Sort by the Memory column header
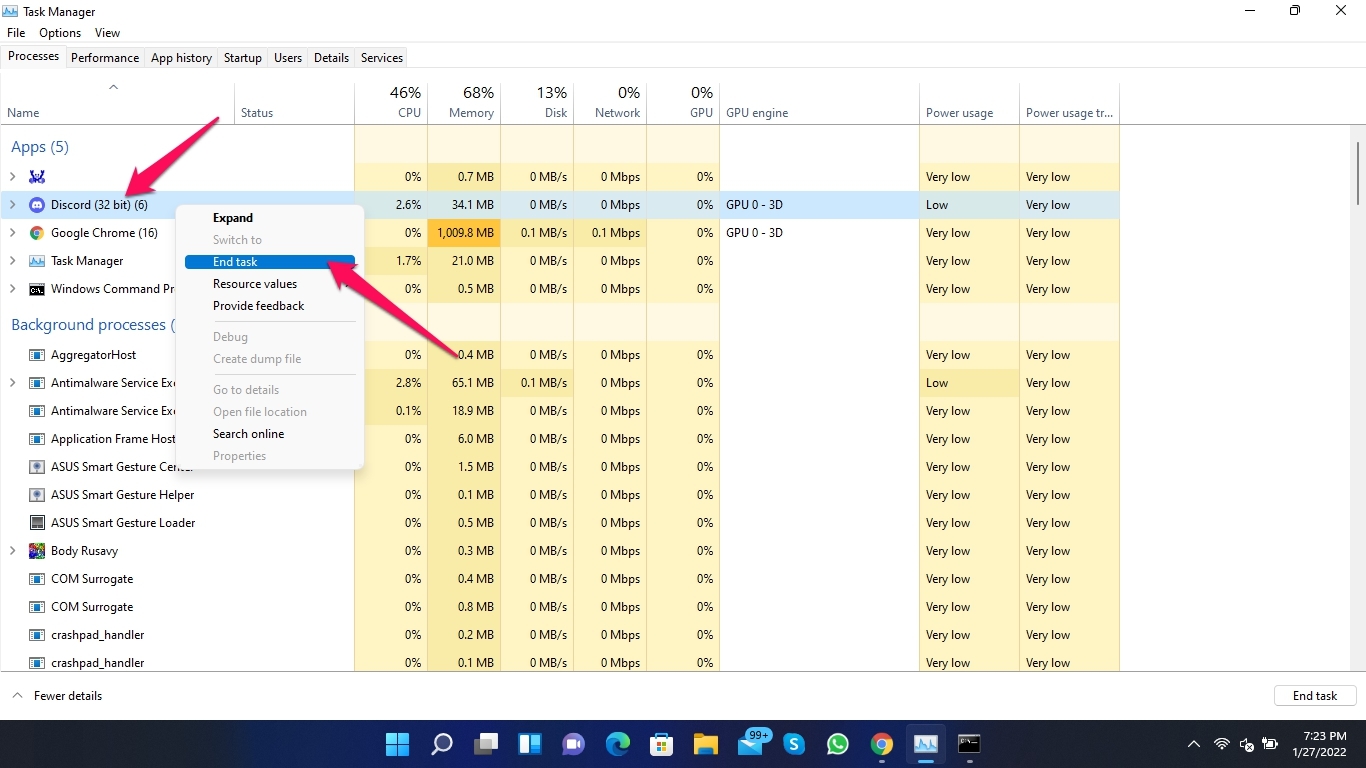This screenshot has width=1366, height=768. click(464, 101)
